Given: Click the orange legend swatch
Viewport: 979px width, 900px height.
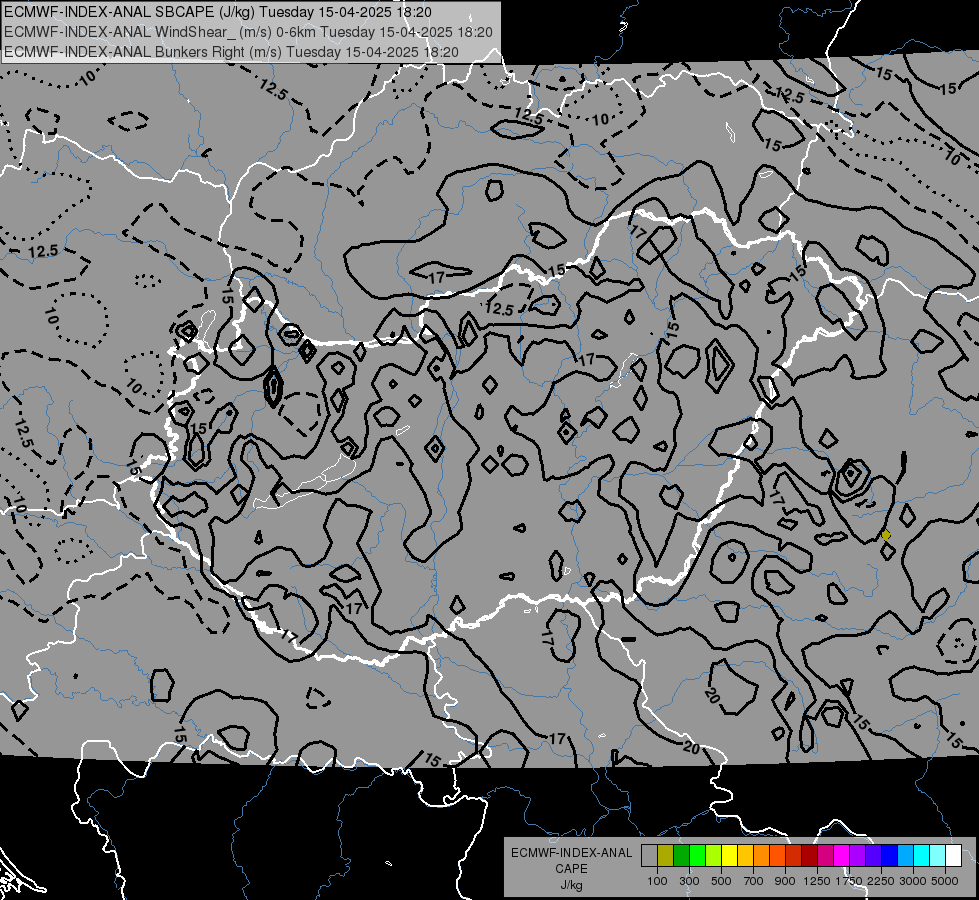Looking at the screenshot, I should [x=762, y=855].
